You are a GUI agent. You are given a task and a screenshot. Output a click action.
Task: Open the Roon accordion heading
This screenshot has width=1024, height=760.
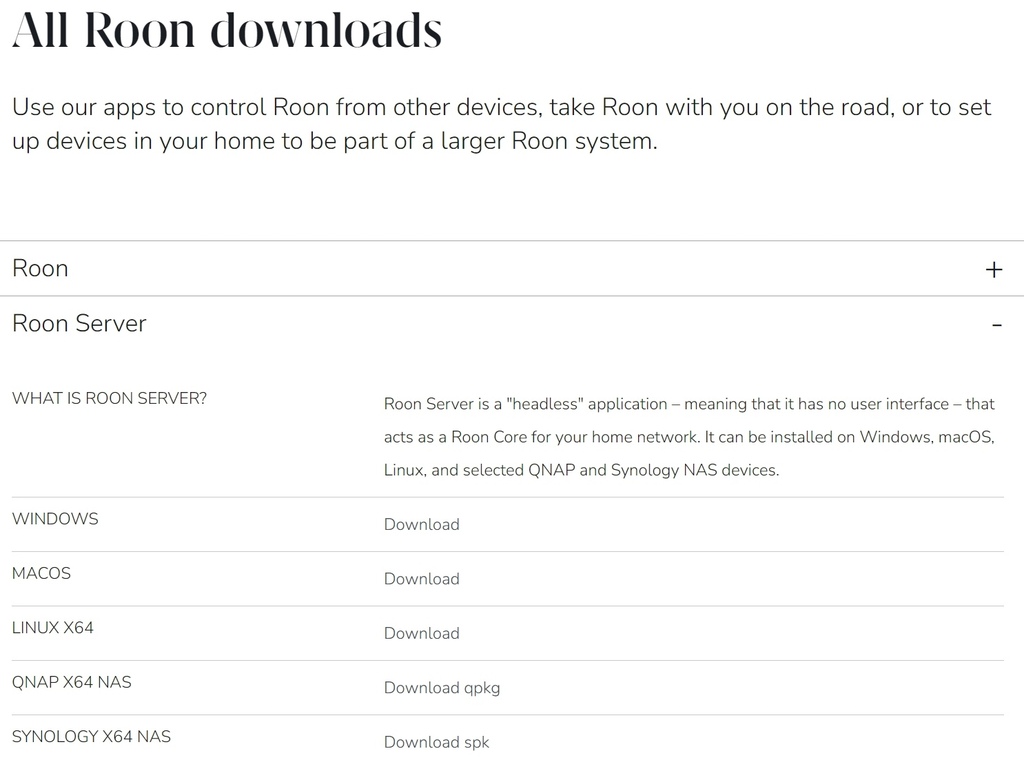point(40,268)
